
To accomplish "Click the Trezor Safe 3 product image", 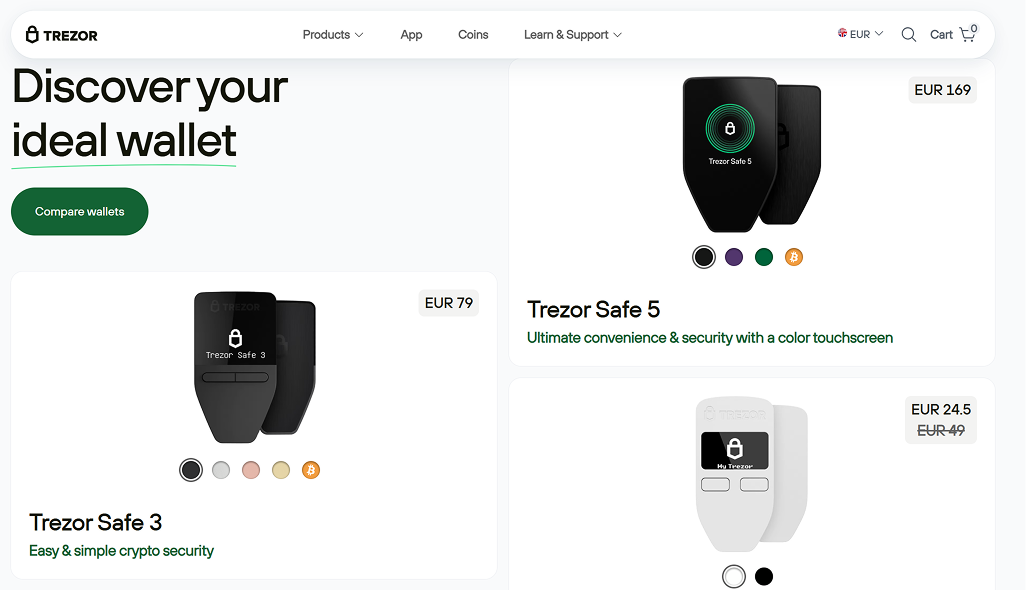I will 255,367.
